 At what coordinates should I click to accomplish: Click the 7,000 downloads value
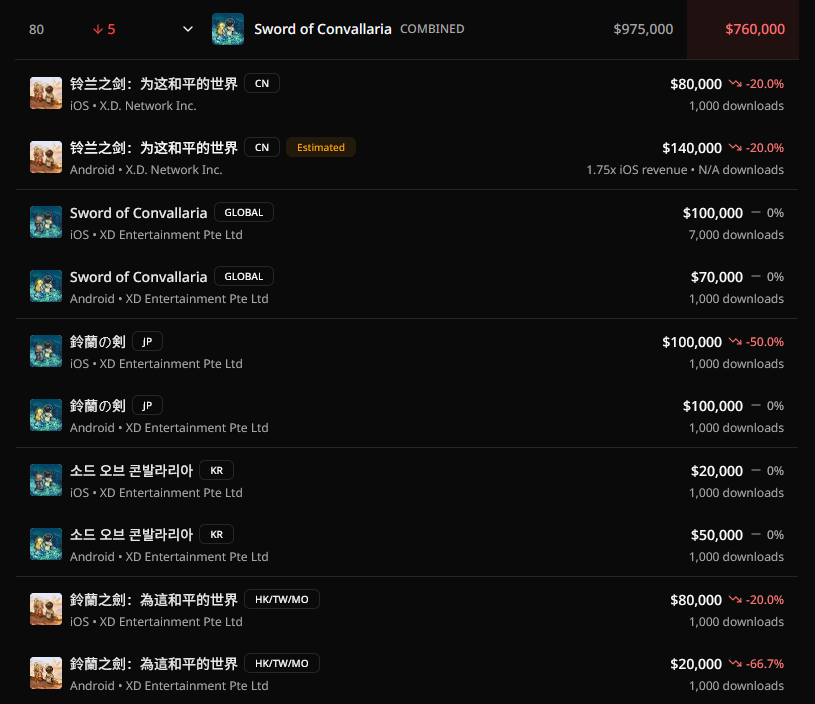736,235
